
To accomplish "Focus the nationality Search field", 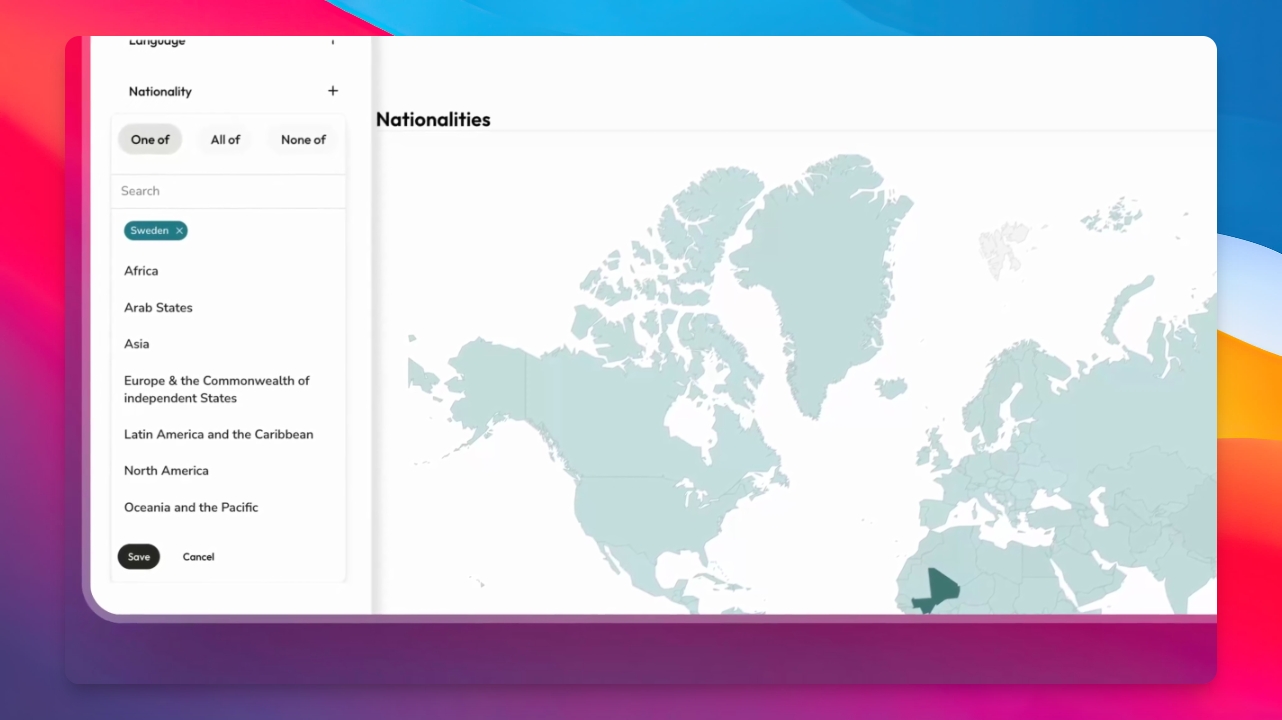I will [228, 191].
